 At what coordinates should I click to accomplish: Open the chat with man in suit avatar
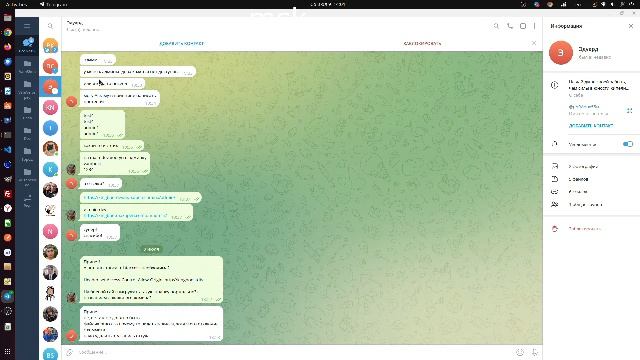[50, 273]
